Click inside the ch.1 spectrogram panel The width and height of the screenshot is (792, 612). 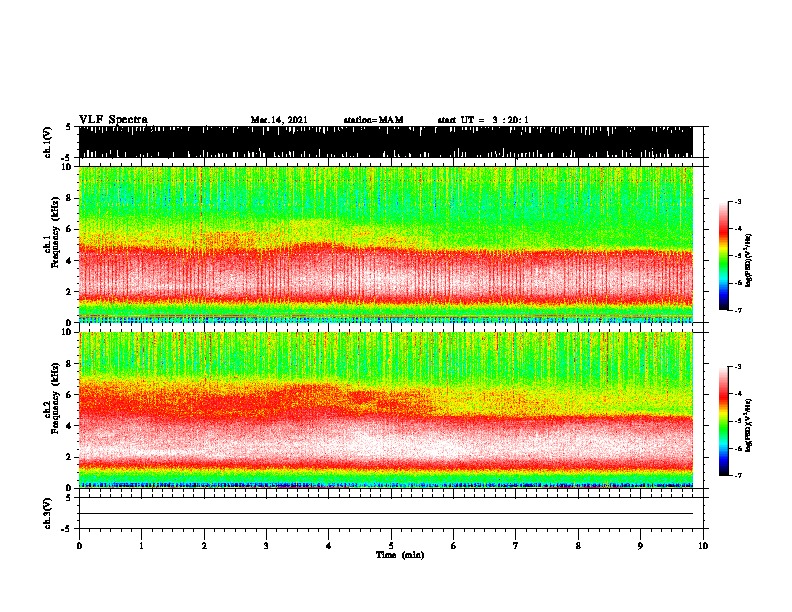(386, 244)
